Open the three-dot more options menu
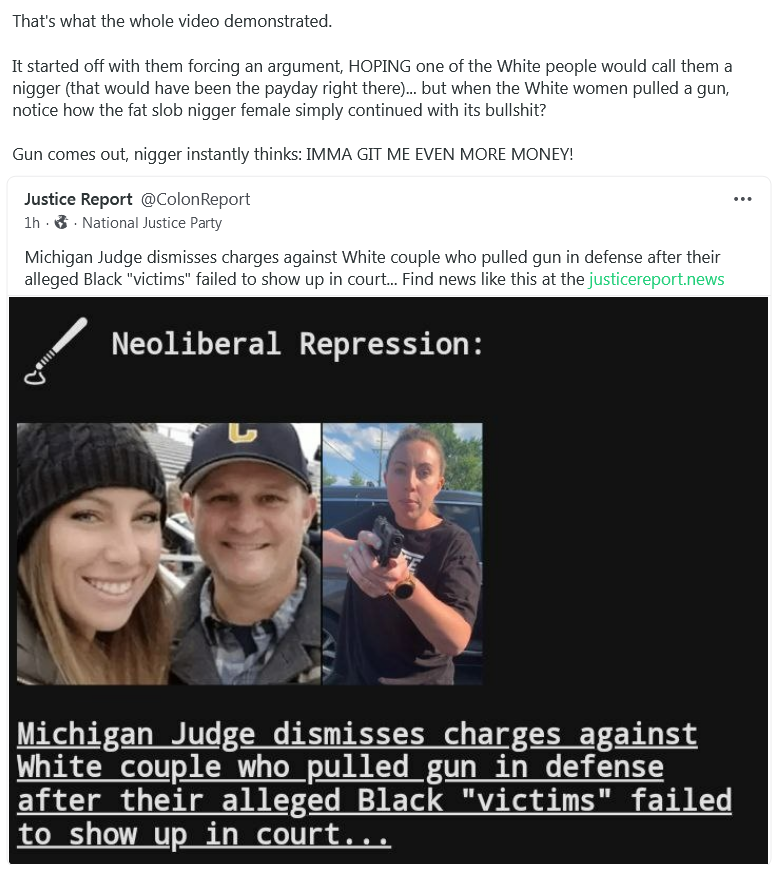The image size is (782, 869). pyautogui.click(x=742, y=199)
